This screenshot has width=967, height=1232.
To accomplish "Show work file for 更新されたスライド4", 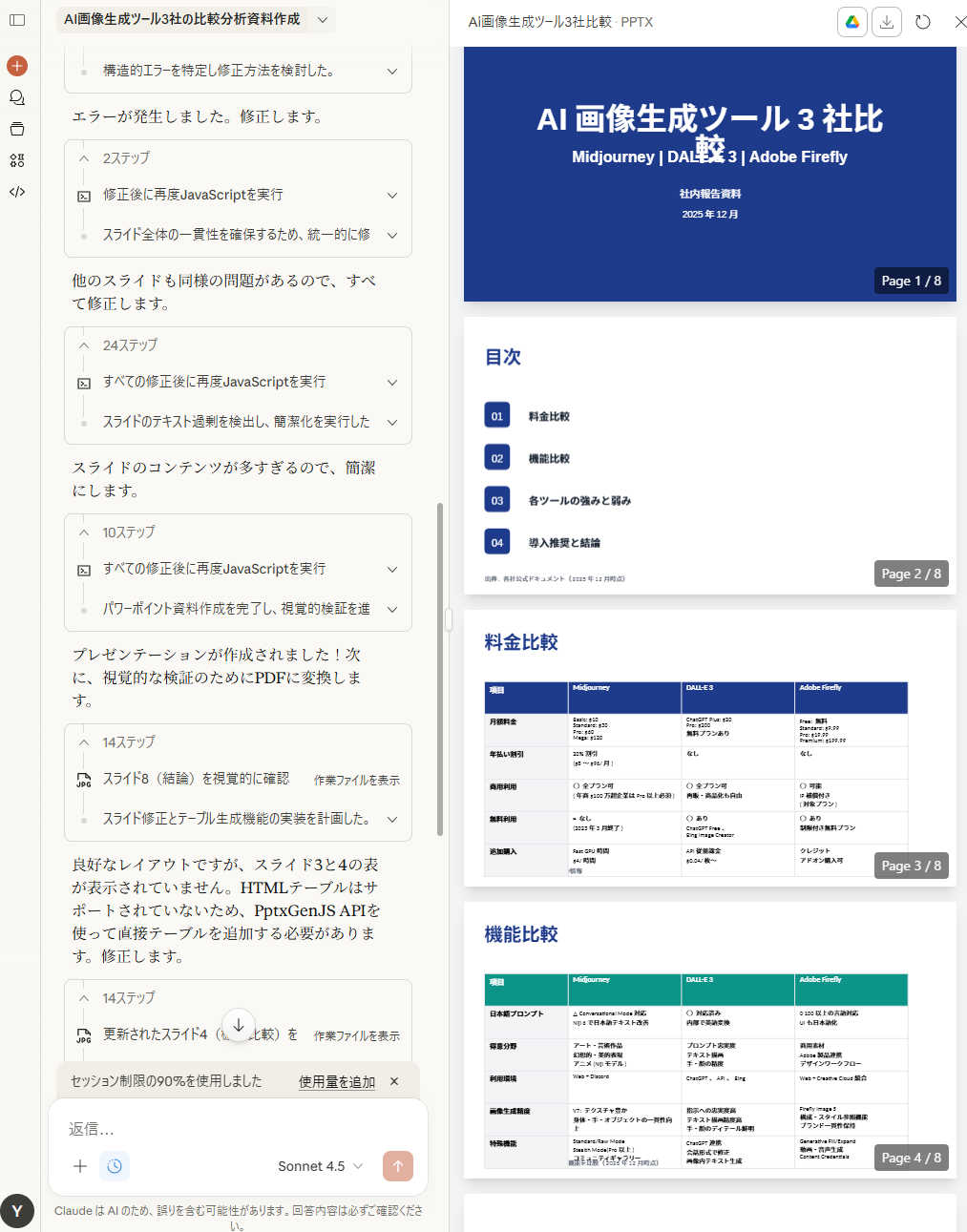I will tap(357, 1035).
